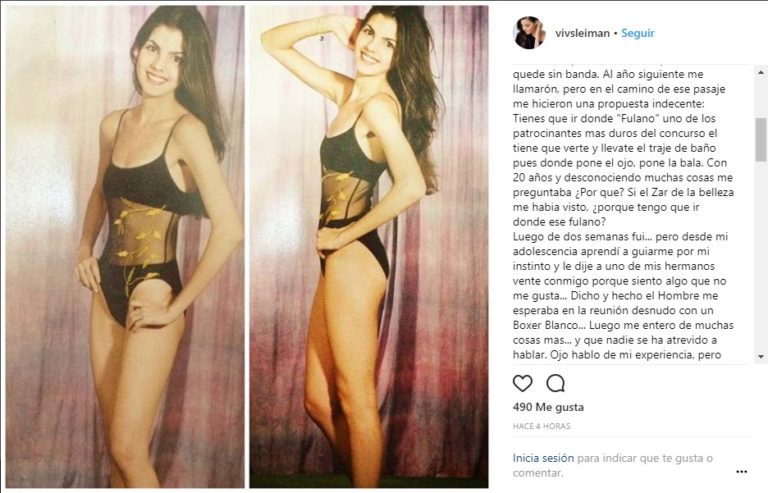
Task: Click the 'comentar.' login prompt text
Action: [x=537, y=473]
